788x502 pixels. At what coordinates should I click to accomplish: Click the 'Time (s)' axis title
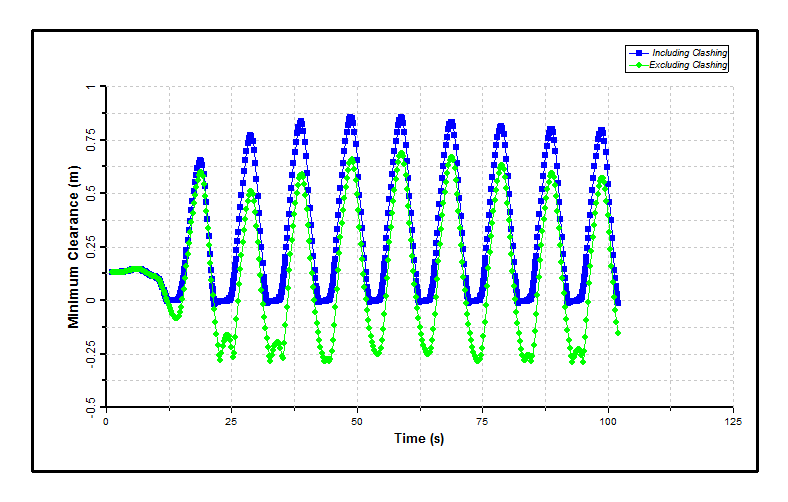419,439
